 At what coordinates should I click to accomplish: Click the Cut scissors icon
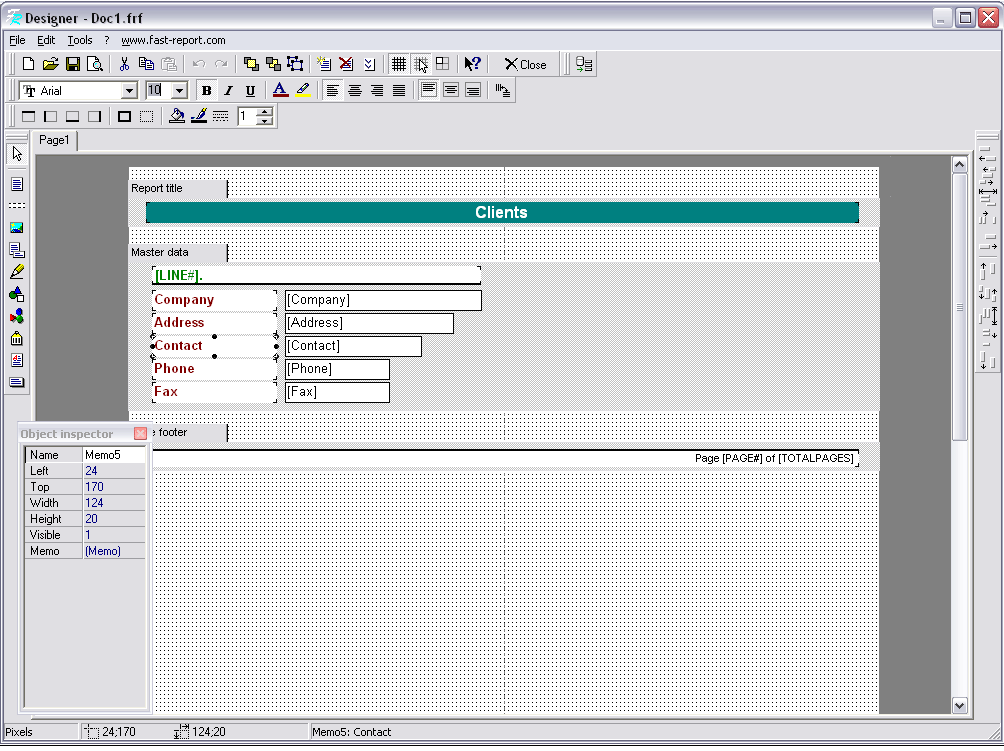pyautogui.click(x=125, y=64)
